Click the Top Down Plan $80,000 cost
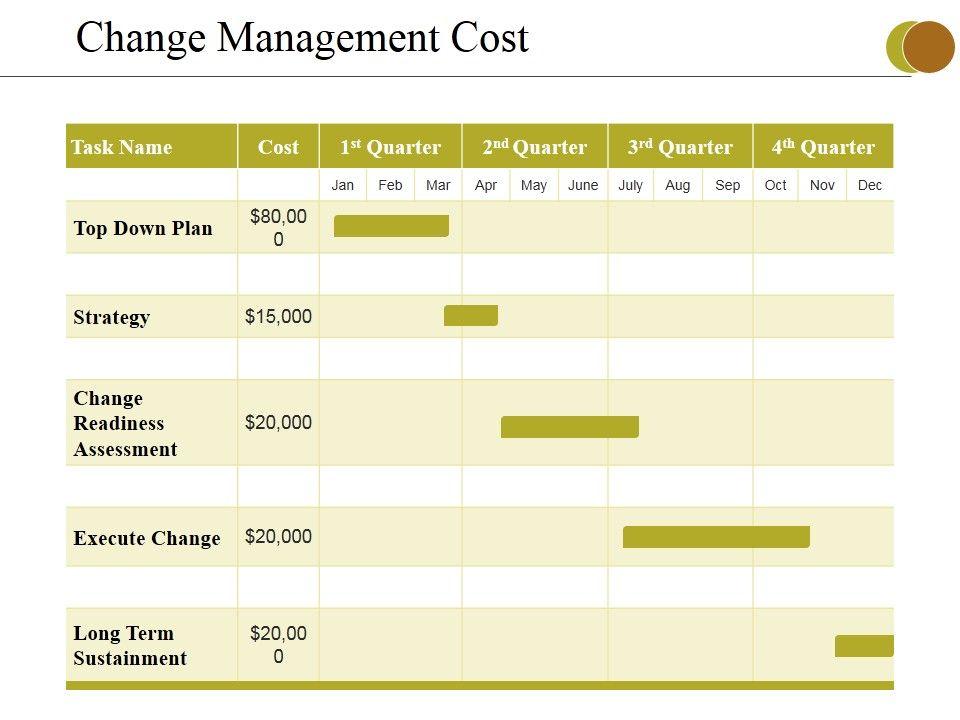 coord(278,228)
